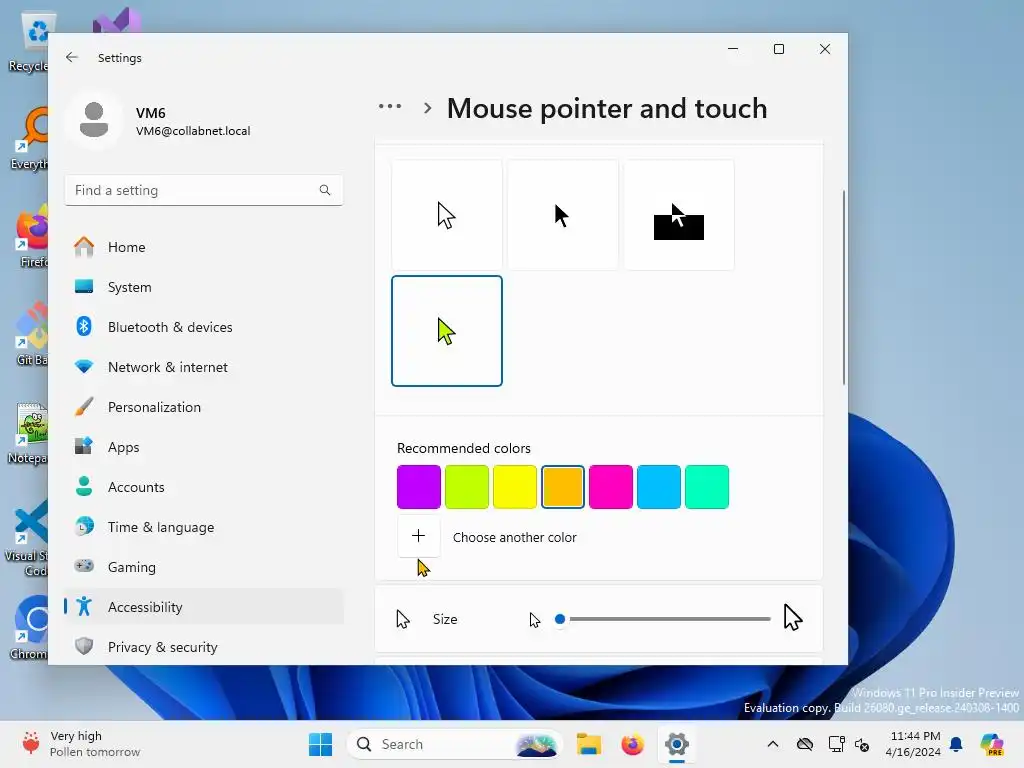Image resolution: width=1024 pixels, height=768 pixels.
Task: Open the pollen weather widget
Action: [x=81, y=744]
